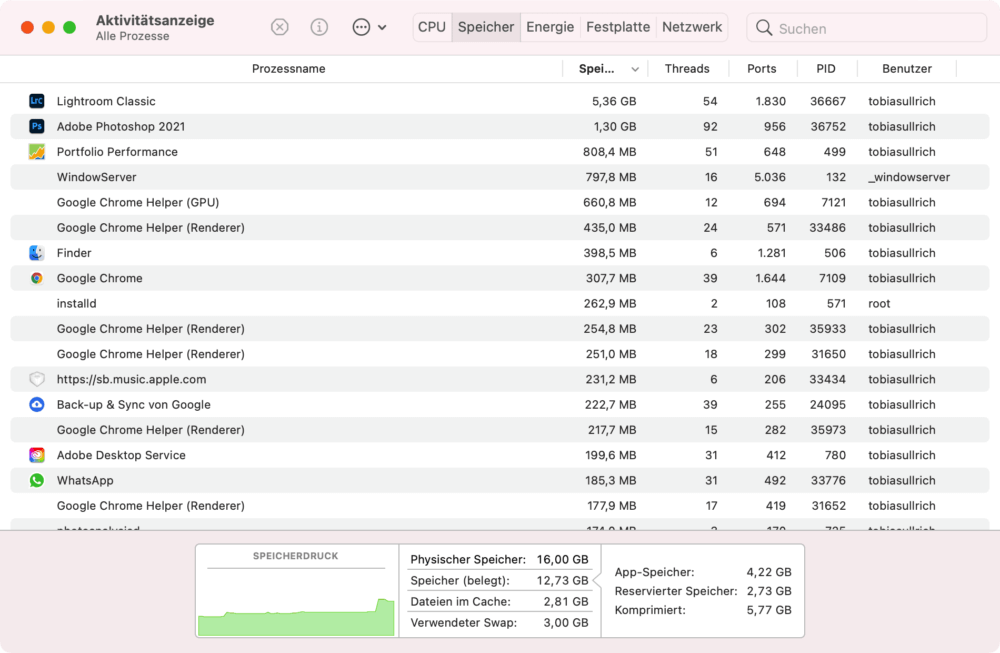Sort by the PID column header

[x=826, y=69]
